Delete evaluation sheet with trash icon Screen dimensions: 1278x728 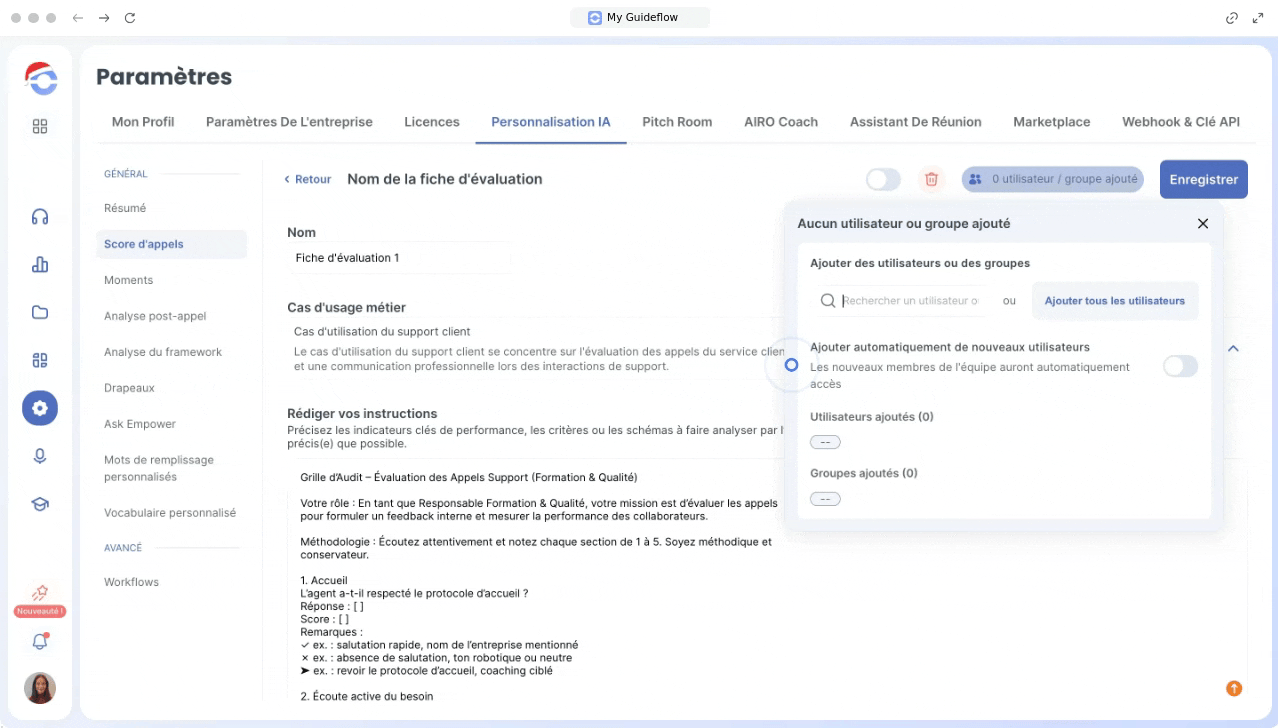pyautogui.click(x=931, y=179)
